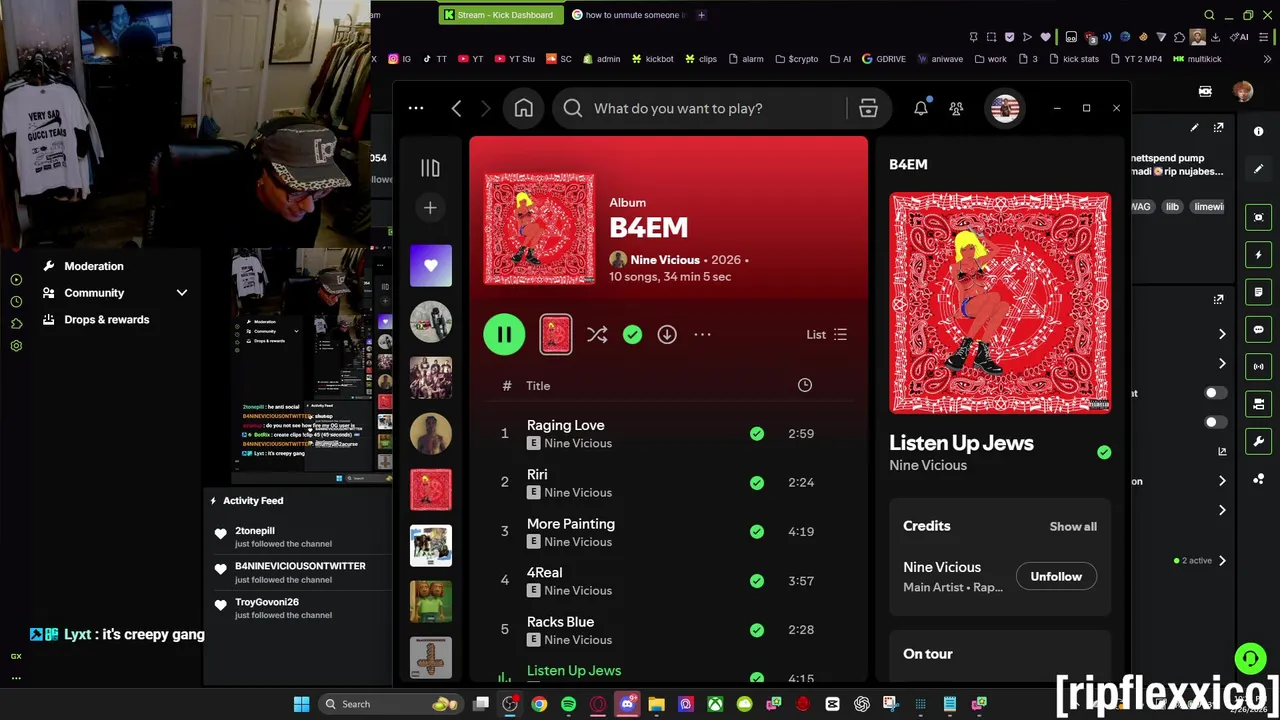Open the List view dropdown
1280x720 pixels.
click(827, 335)
